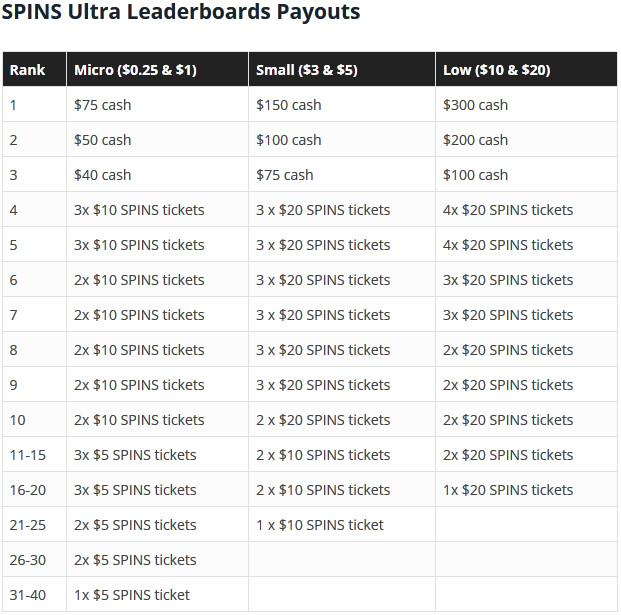Screen dimensions: 621x615
Task: Click the 1 x $10 SPINS ticket cell
Action: point(342,525)
